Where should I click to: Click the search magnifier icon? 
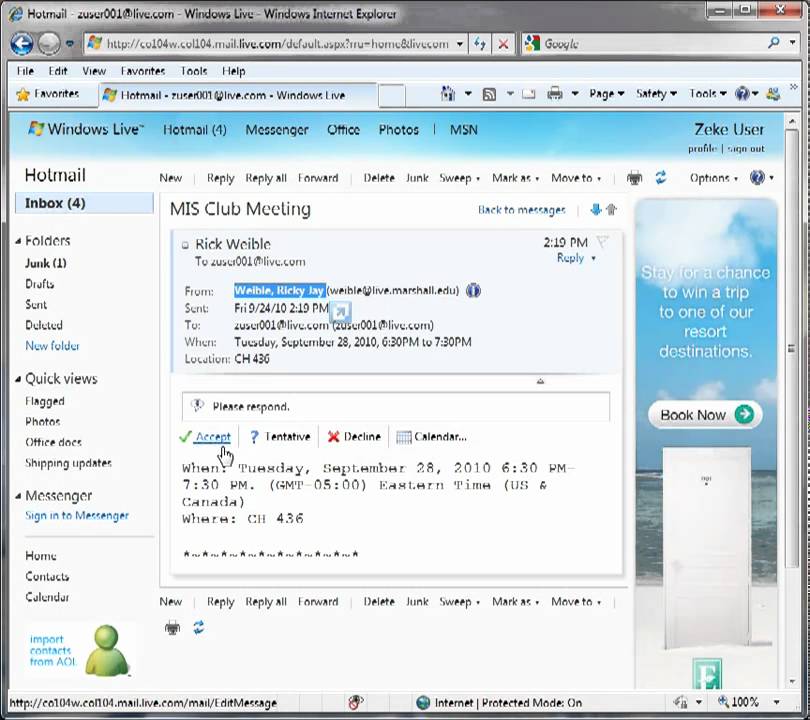773,43
